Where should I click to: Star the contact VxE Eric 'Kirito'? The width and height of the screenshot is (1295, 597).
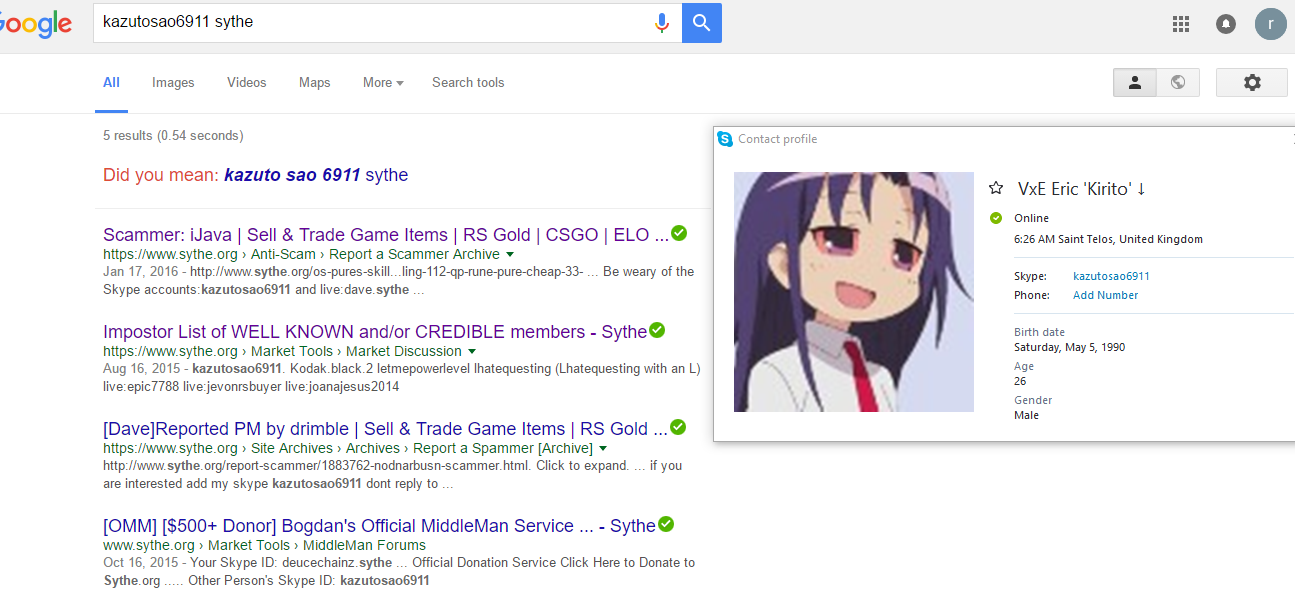click(995, 188)
